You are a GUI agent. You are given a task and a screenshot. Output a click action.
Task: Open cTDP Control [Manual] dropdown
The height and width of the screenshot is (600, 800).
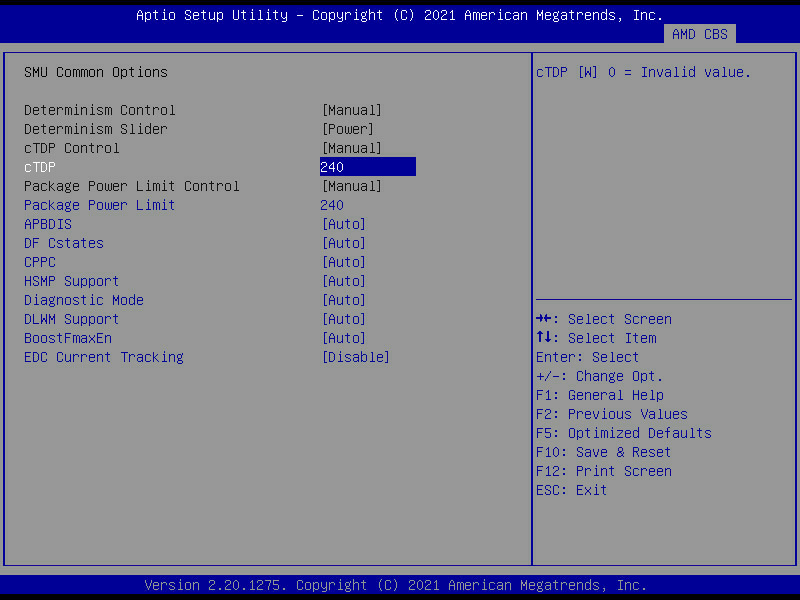(x=351, y=148)
